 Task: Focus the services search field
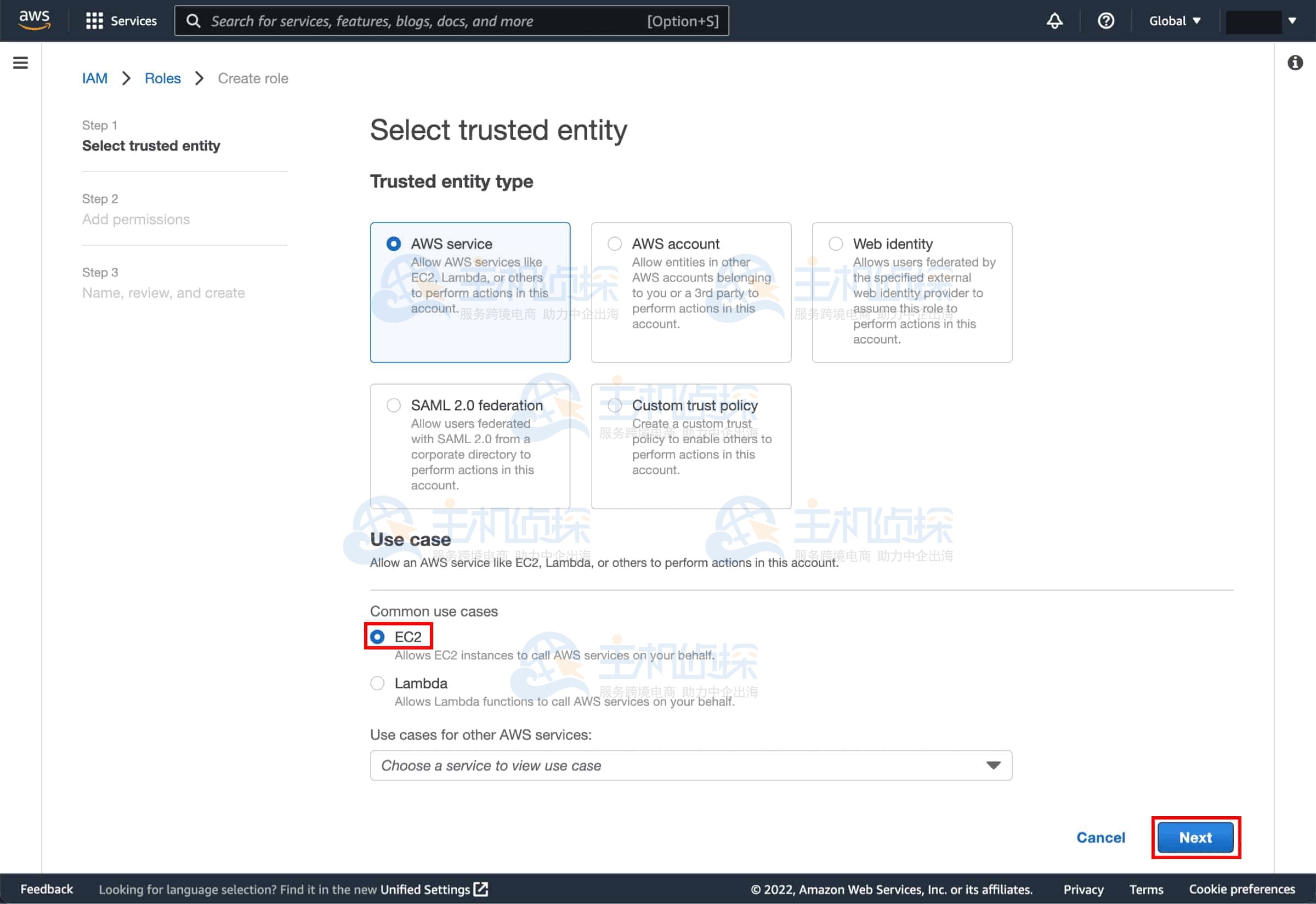(x=425, y=21)
